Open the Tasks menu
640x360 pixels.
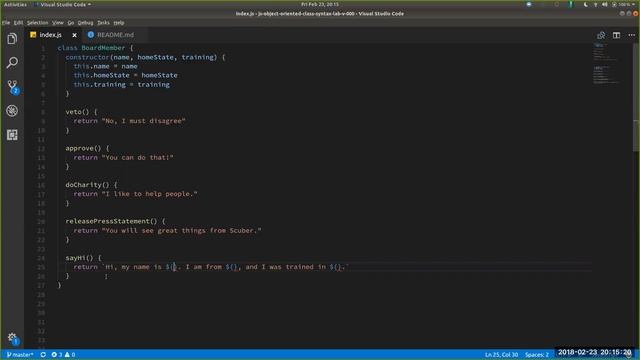[x=103, y=23]
